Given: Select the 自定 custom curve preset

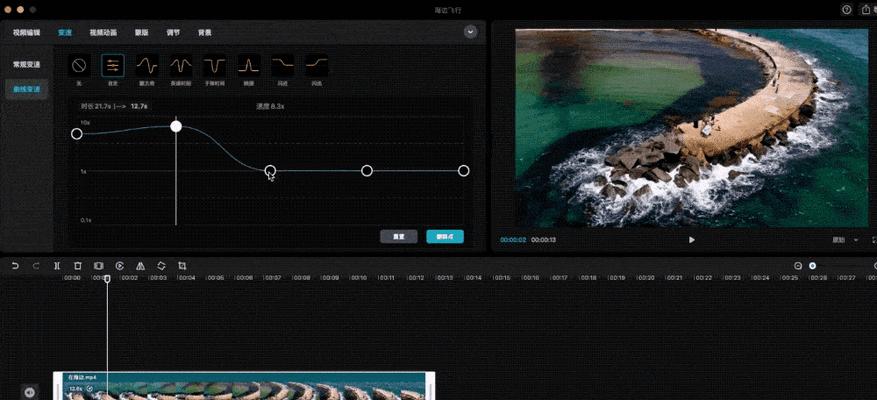Looking at the screenshot, I should pyautogui.click(x=112, y=66).
